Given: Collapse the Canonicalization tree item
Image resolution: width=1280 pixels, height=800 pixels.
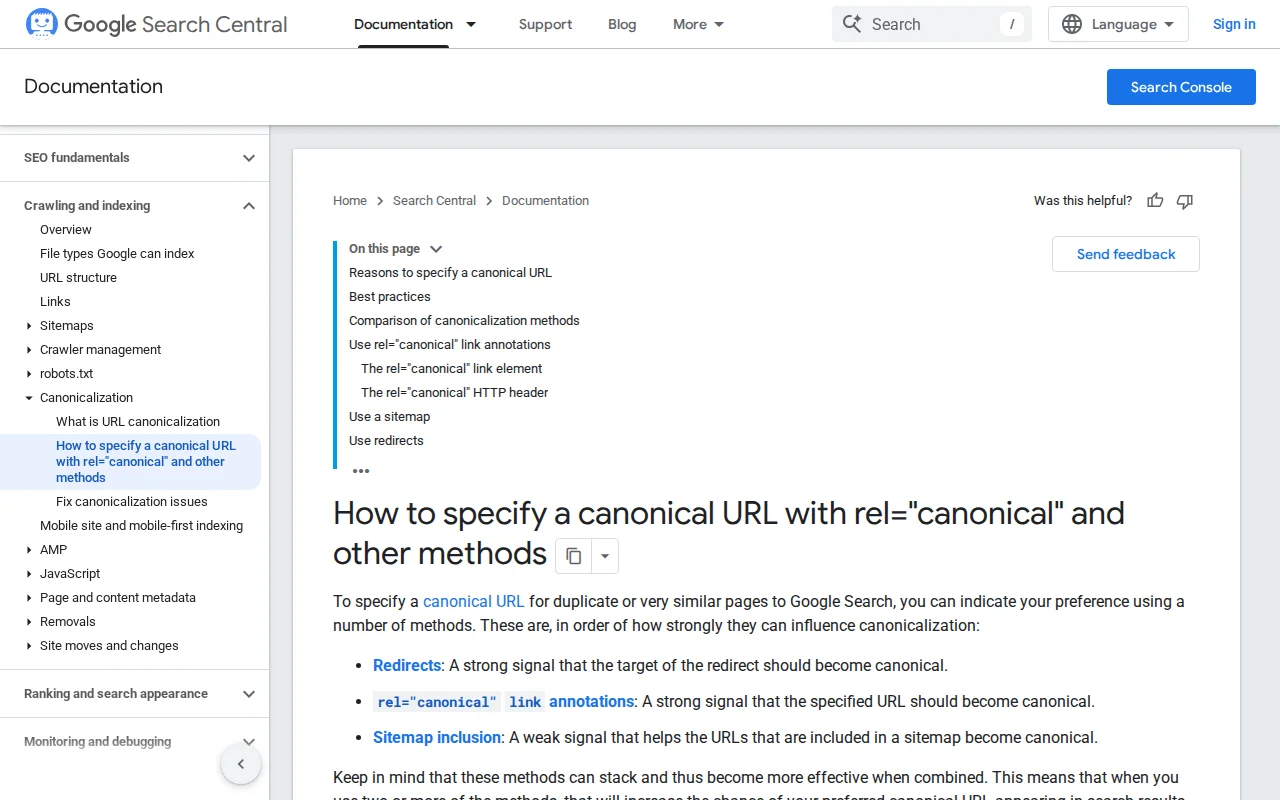Looking at the screenshot, I should (x=29, y=397).
